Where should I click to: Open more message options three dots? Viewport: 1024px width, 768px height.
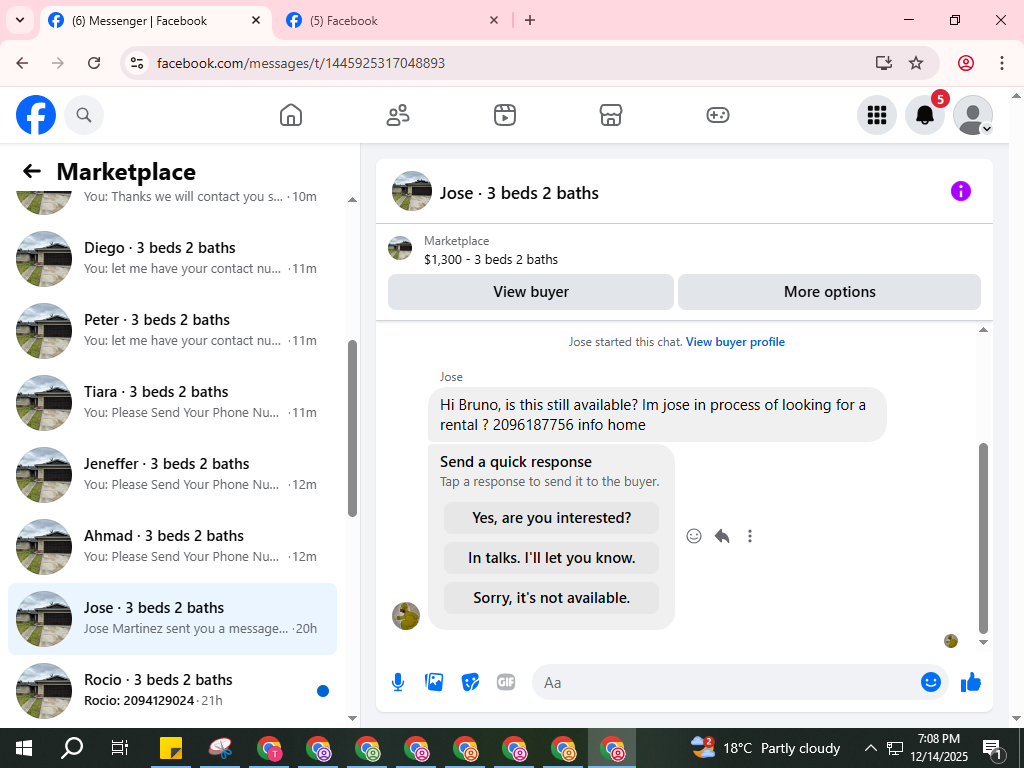coord(750,536)
